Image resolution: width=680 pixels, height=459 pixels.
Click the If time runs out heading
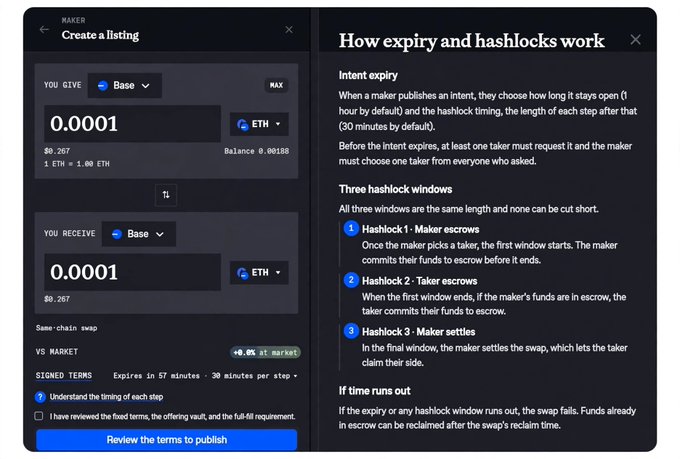click(x=374, y=391)
